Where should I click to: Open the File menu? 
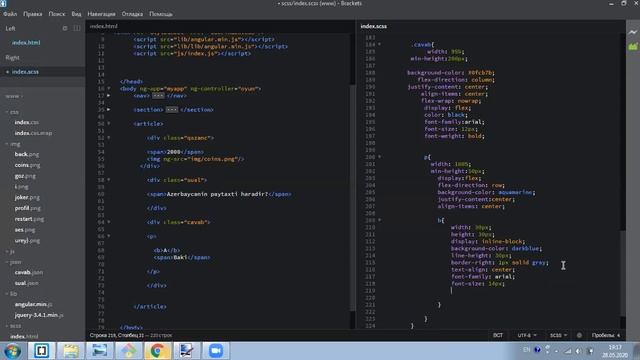point(10,14)
